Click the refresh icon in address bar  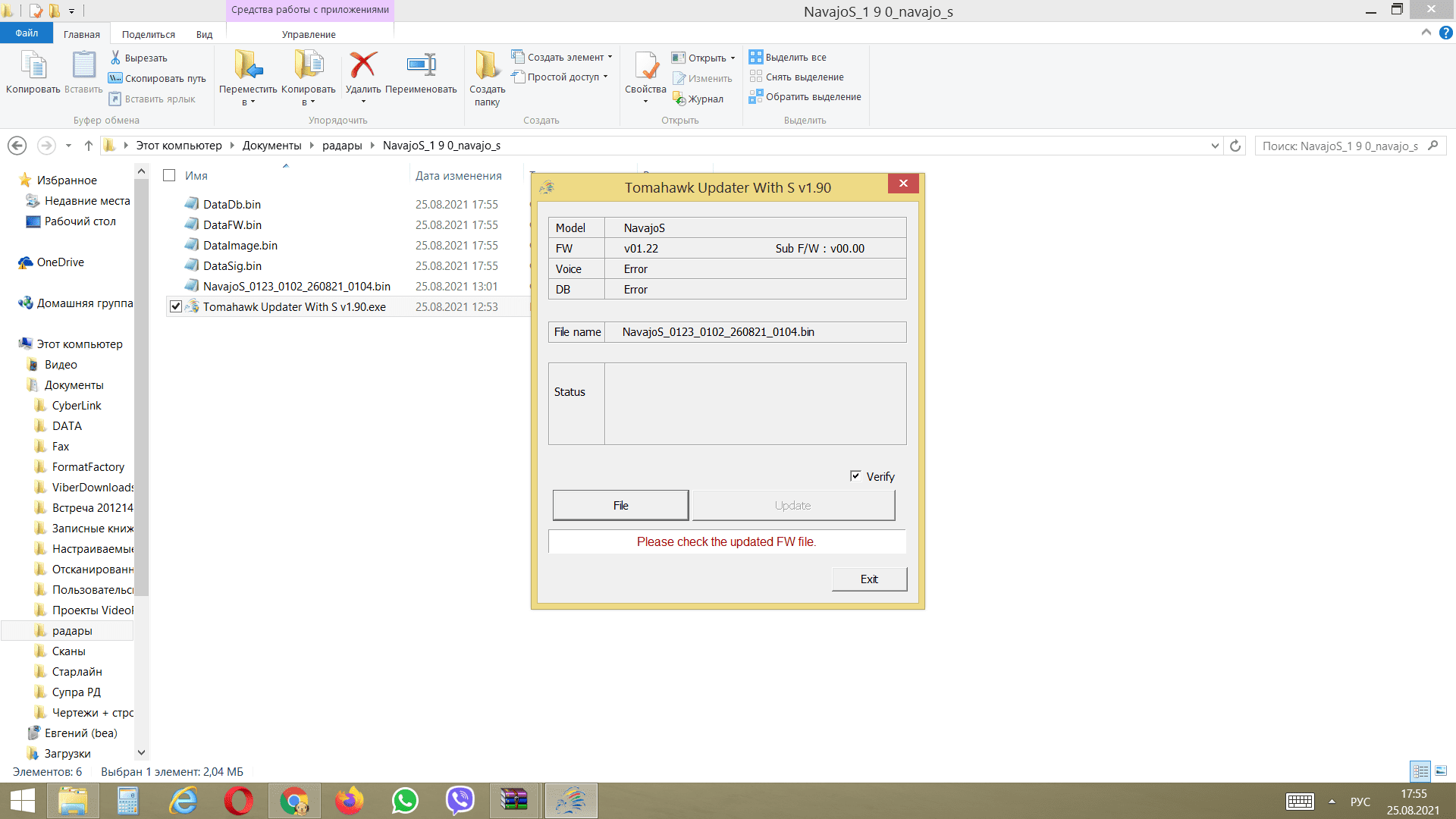pos(1235,146)
